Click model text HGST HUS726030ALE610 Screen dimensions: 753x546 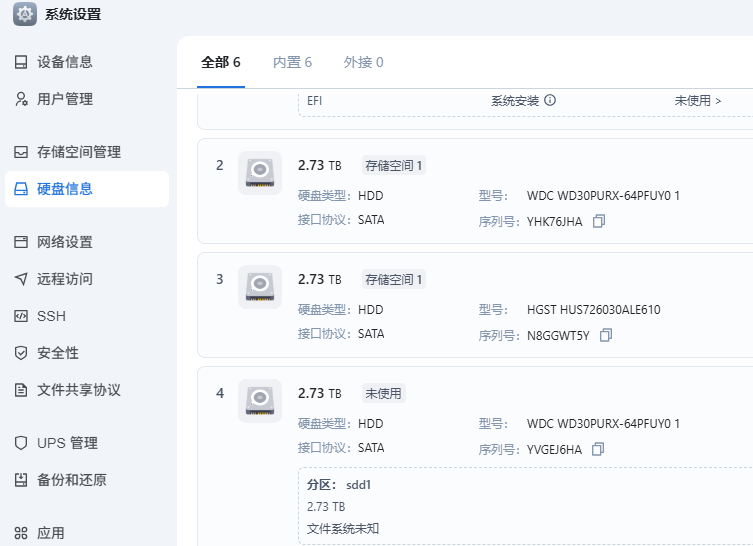pyautogui.click(x=594, y=310)
